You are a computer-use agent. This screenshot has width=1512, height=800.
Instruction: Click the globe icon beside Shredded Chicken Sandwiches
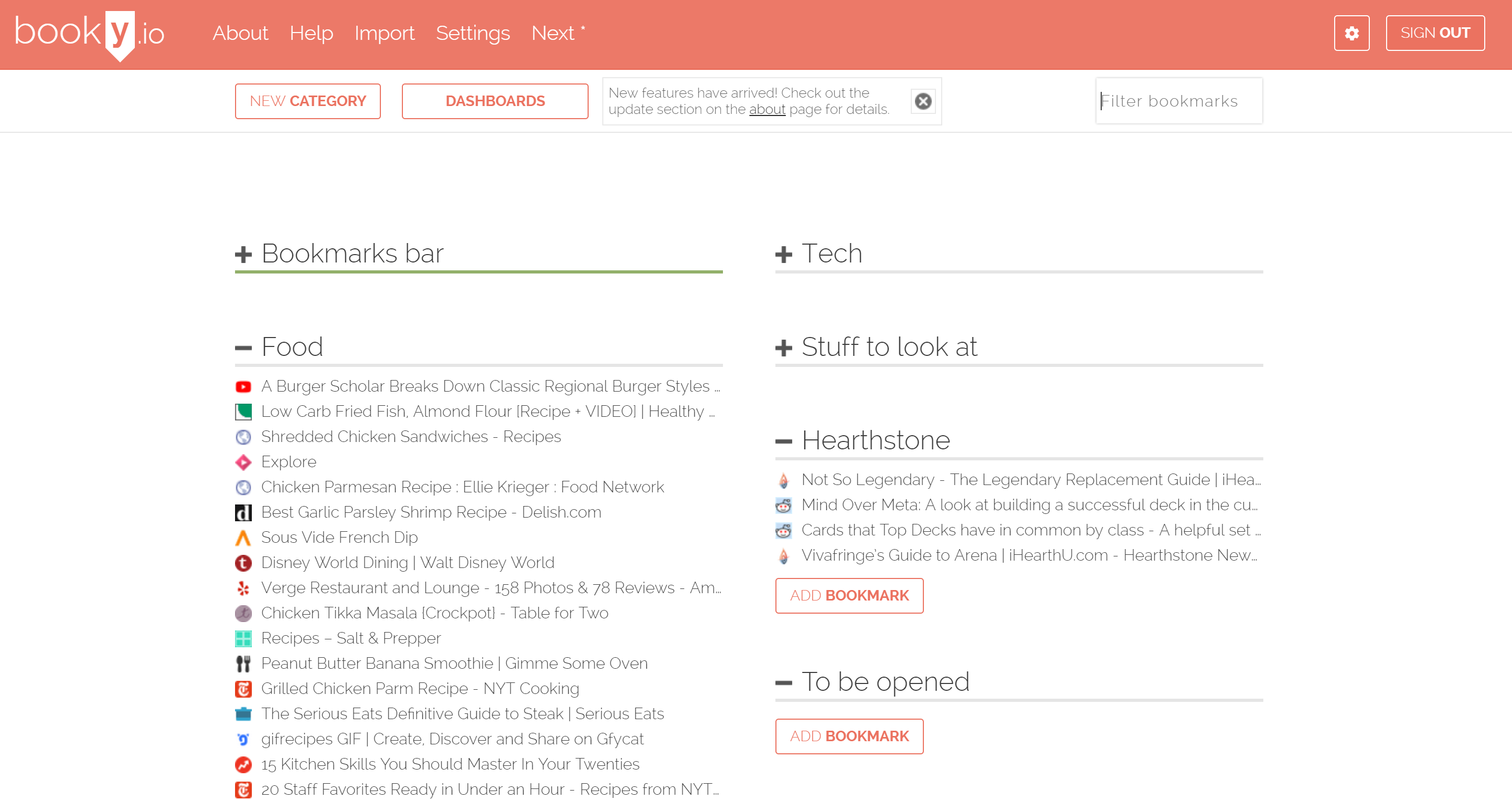243,437
